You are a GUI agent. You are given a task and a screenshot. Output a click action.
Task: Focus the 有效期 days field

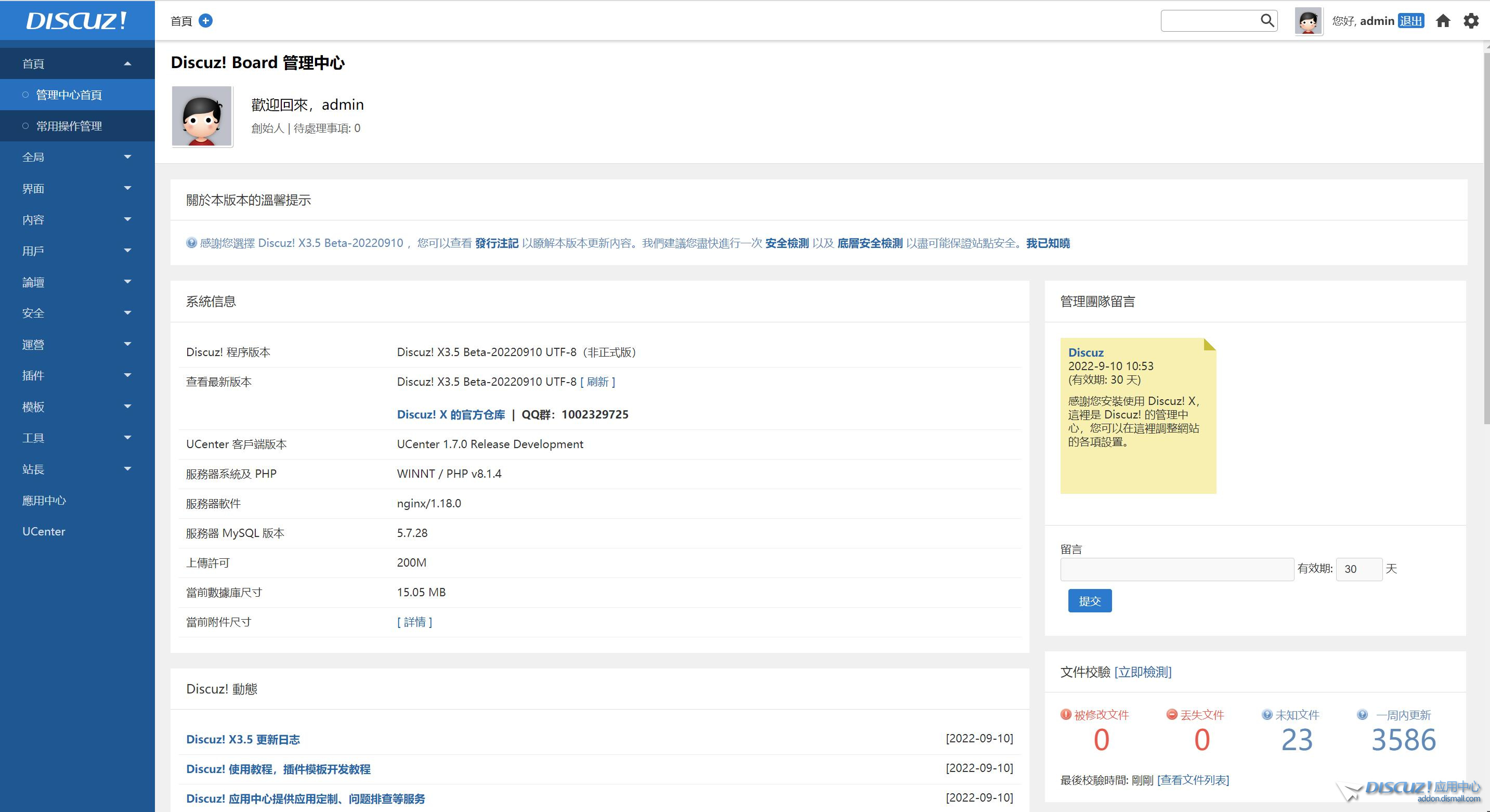click(1358, 569)
